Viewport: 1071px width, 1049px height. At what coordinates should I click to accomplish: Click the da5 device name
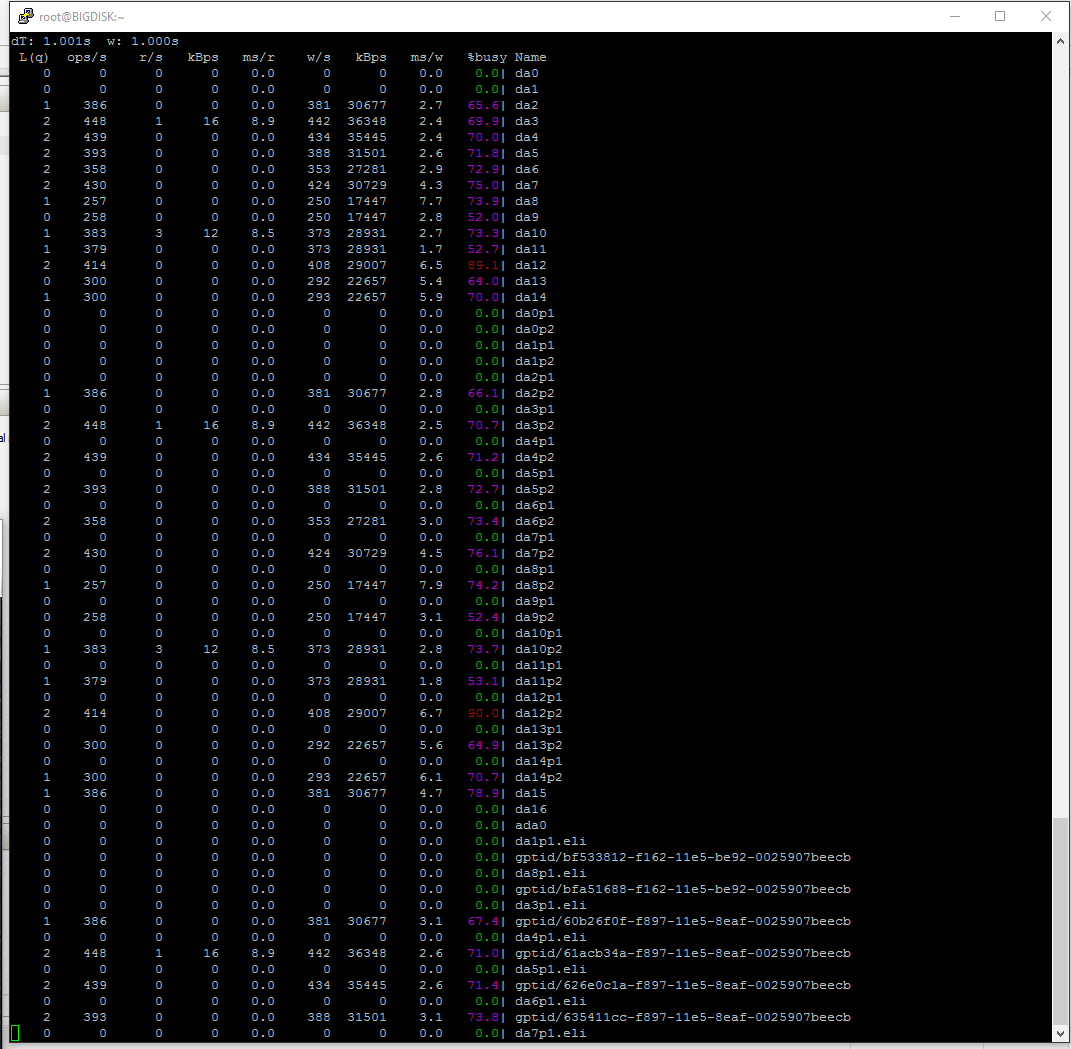527,154
